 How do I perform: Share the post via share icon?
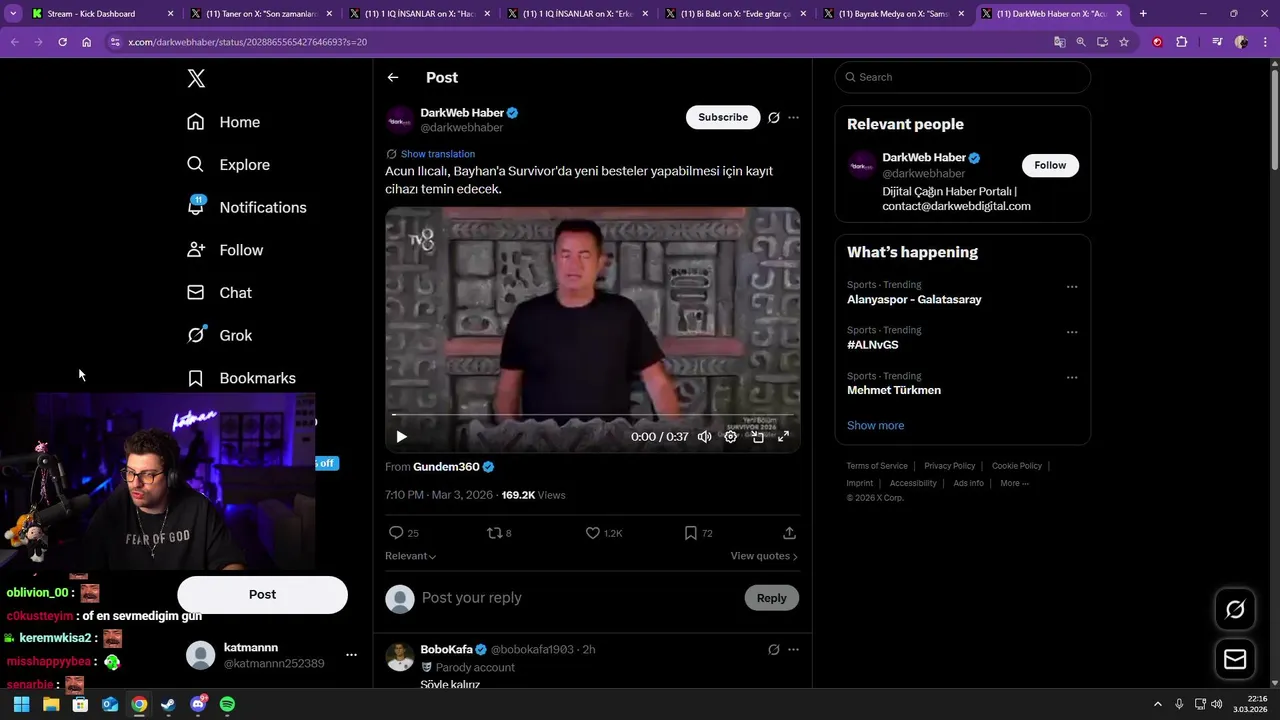click(789, 533)
